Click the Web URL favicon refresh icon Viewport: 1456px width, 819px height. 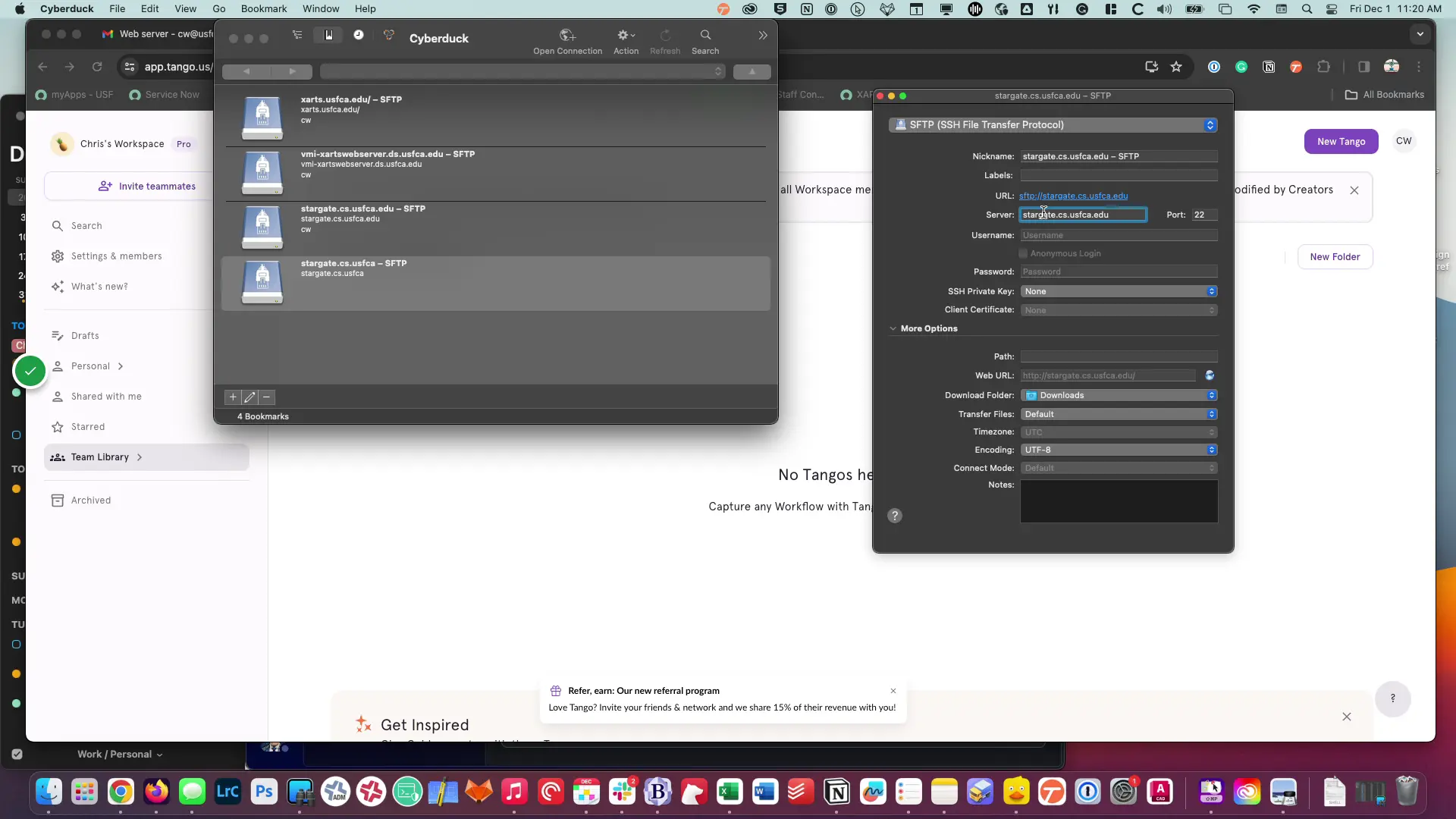click(x=1210, y=375)
